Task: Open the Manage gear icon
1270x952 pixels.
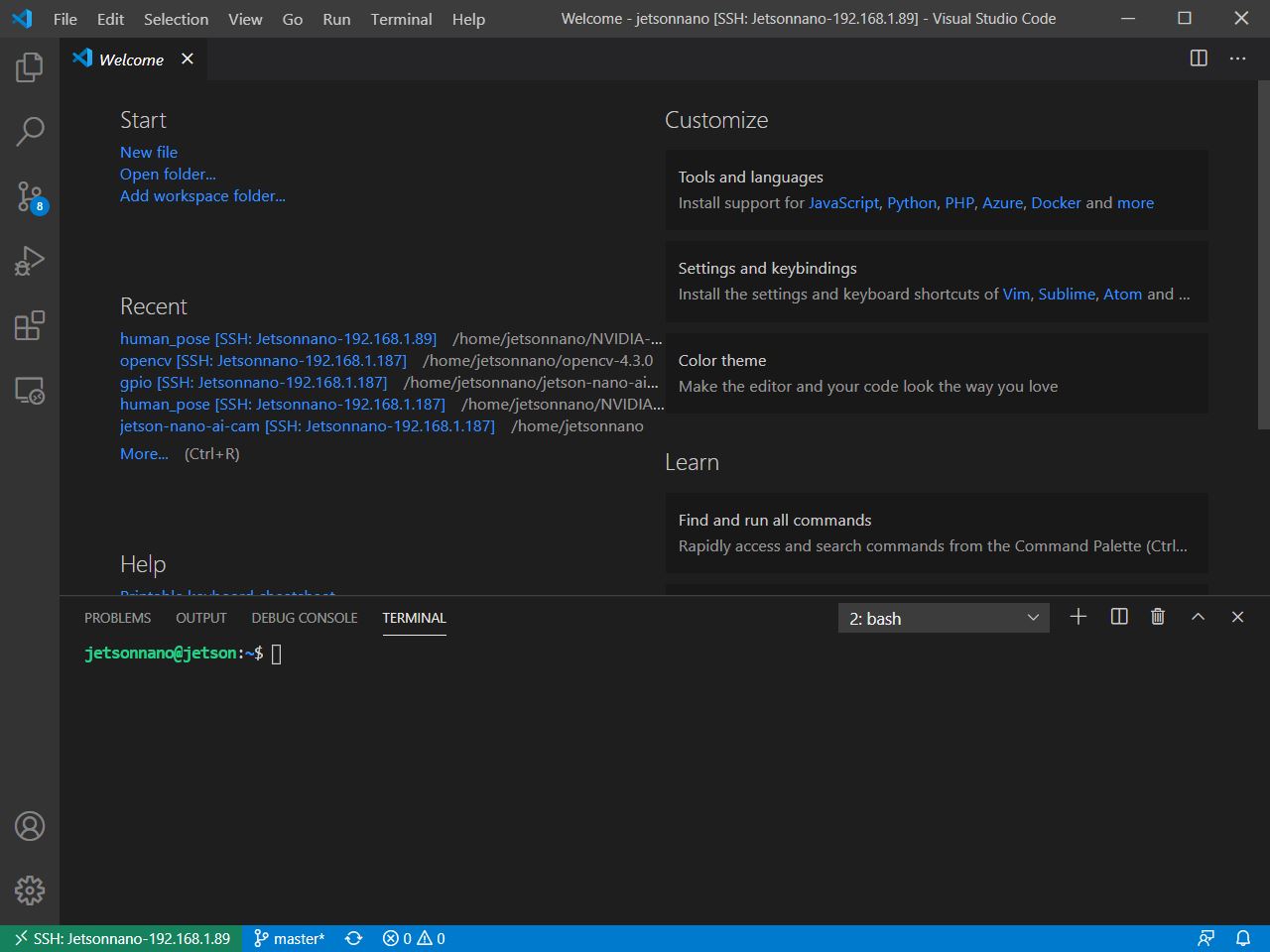Action: coord(30,891)
